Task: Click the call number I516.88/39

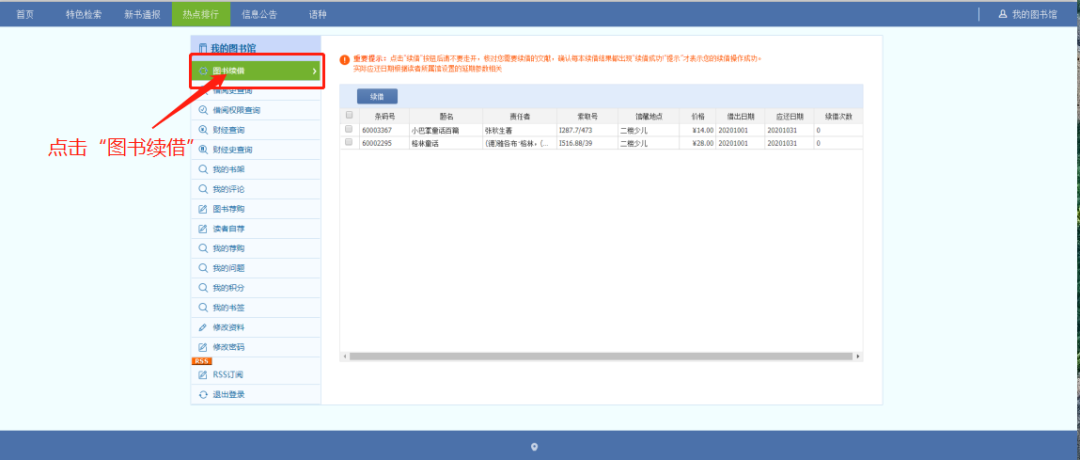Action: (x=576, y=143)
